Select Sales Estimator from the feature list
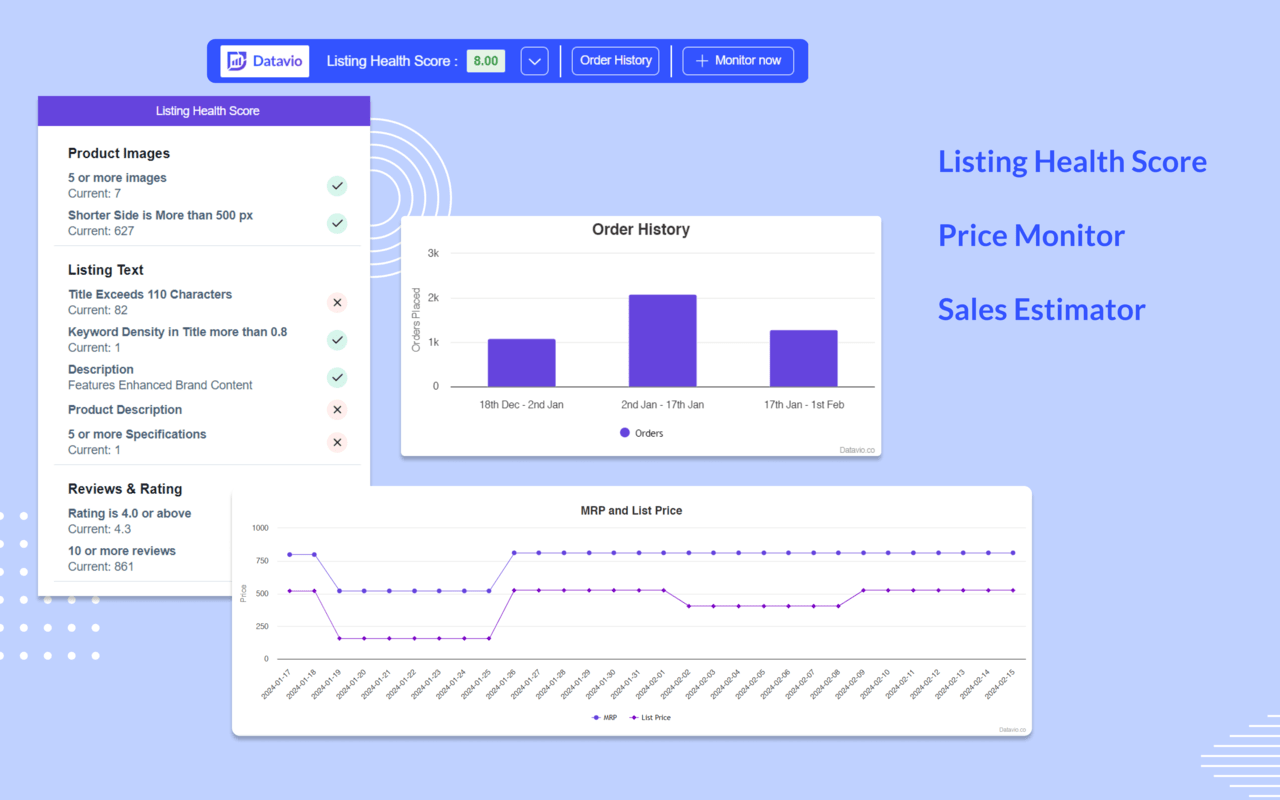Viewport: 1280px width, 800px height. 1041,310
